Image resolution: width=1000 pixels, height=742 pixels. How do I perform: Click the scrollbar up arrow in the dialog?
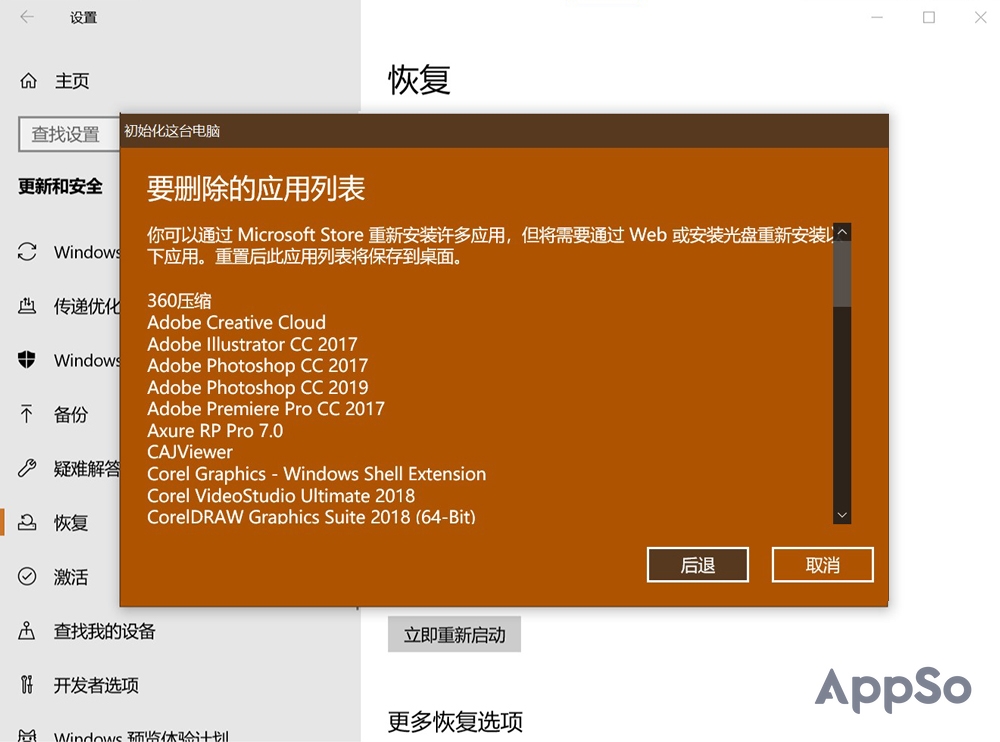point(842,231)
